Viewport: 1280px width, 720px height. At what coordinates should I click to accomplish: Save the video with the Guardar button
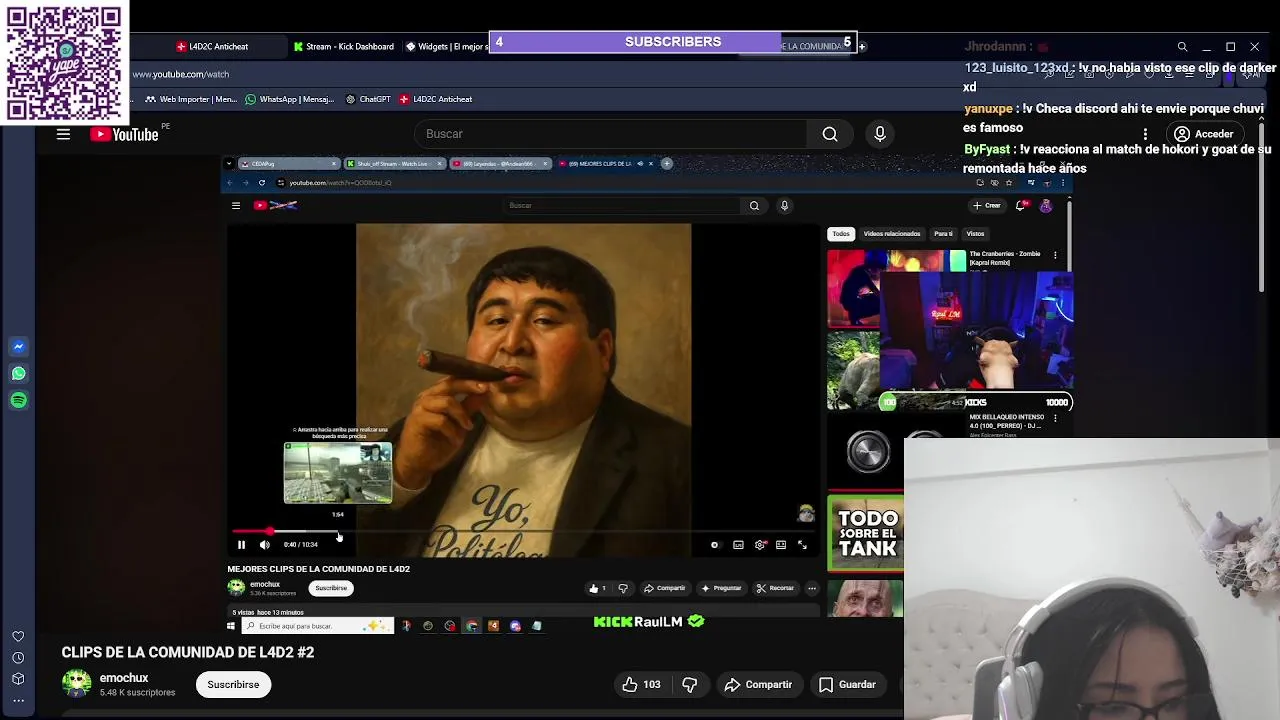pyautogui.click(x=847, y=685)
